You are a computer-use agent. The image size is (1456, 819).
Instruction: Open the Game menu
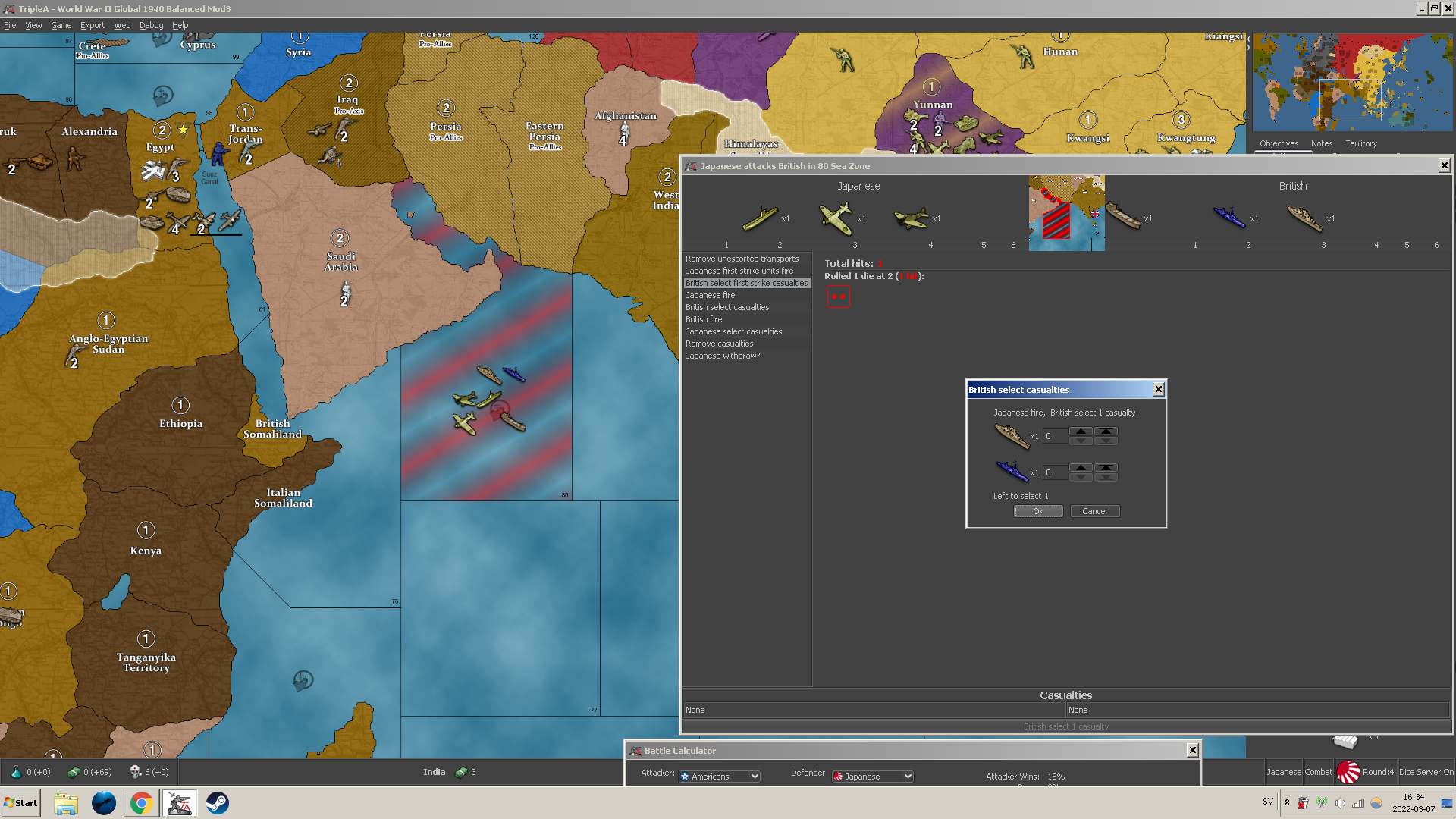pos(61,25)
